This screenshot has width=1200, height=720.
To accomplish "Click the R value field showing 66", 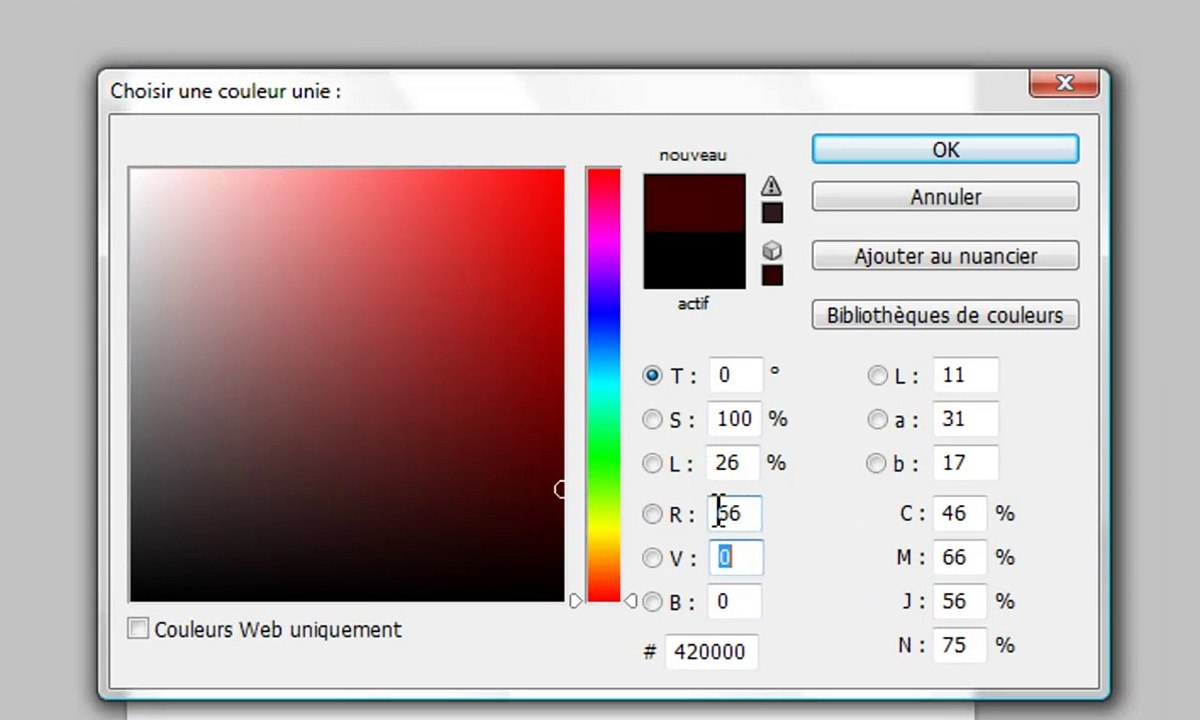I will point(736,514).
